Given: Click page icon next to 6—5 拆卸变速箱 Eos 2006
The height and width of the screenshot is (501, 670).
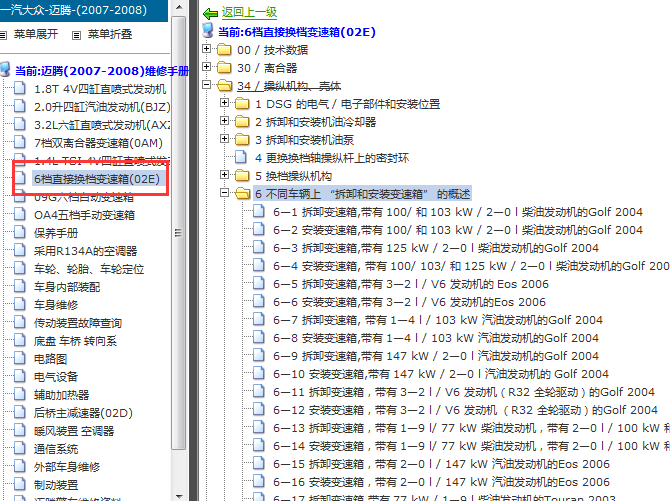Looking at the screenshot, I should (259, 283).
